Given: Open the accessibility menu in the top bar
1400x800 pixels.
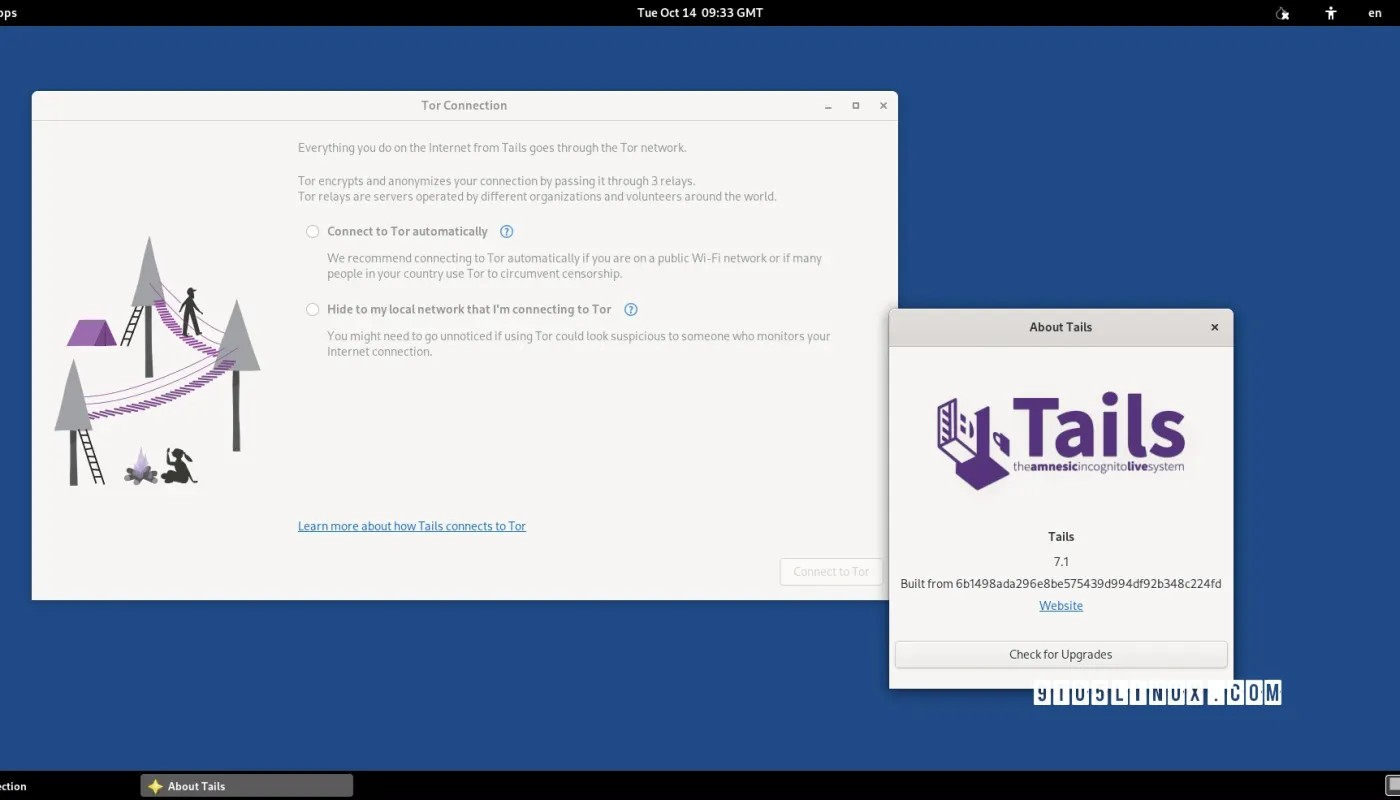Looking at the screenshot, I should pos(1330,13).
